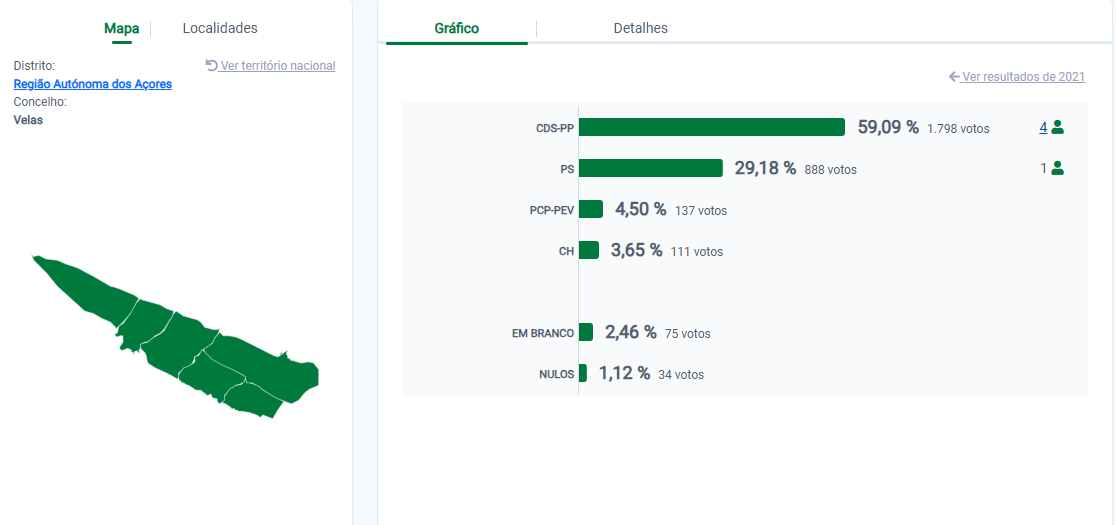This screenshot has height=525, width=1116.
Task: Click the left arrow icon for 2021 results
Action: click(954, 77)
